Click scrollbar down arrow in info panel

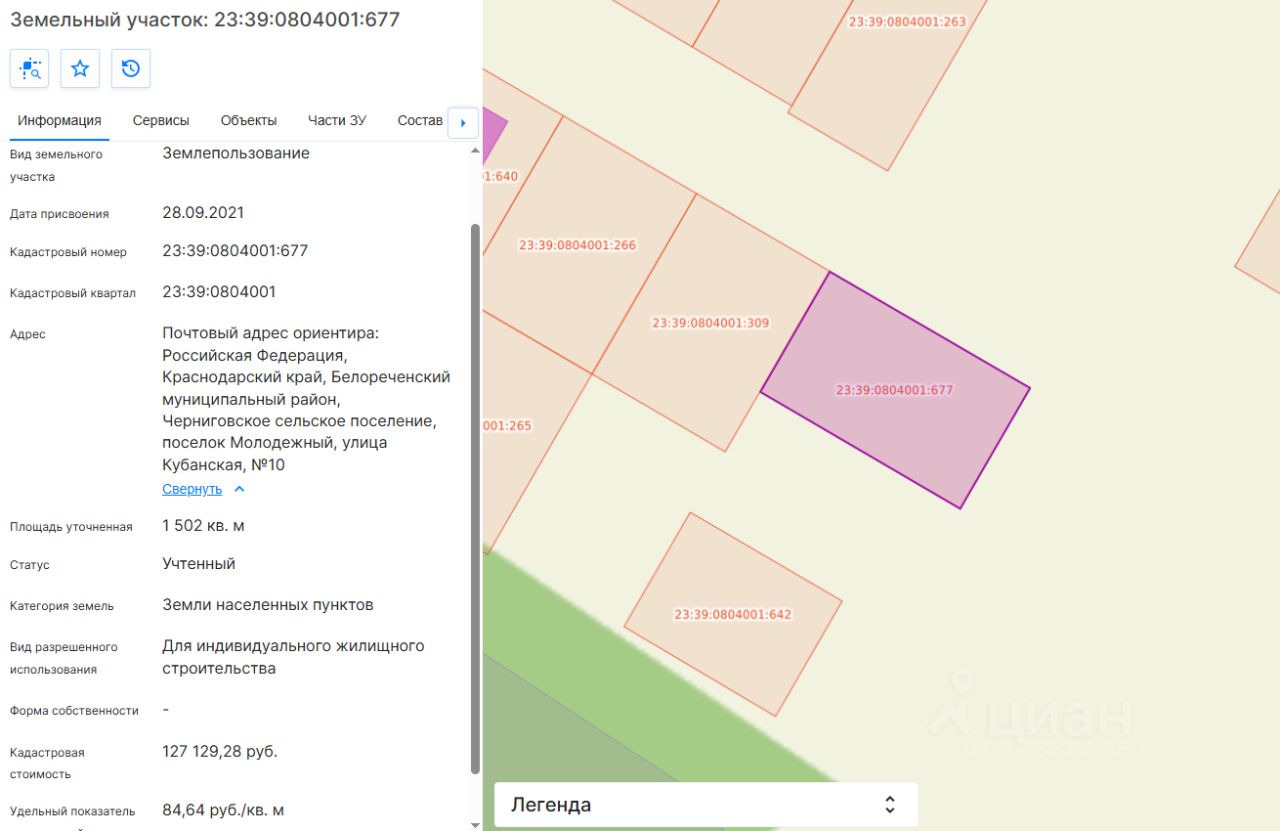point(475,824)
